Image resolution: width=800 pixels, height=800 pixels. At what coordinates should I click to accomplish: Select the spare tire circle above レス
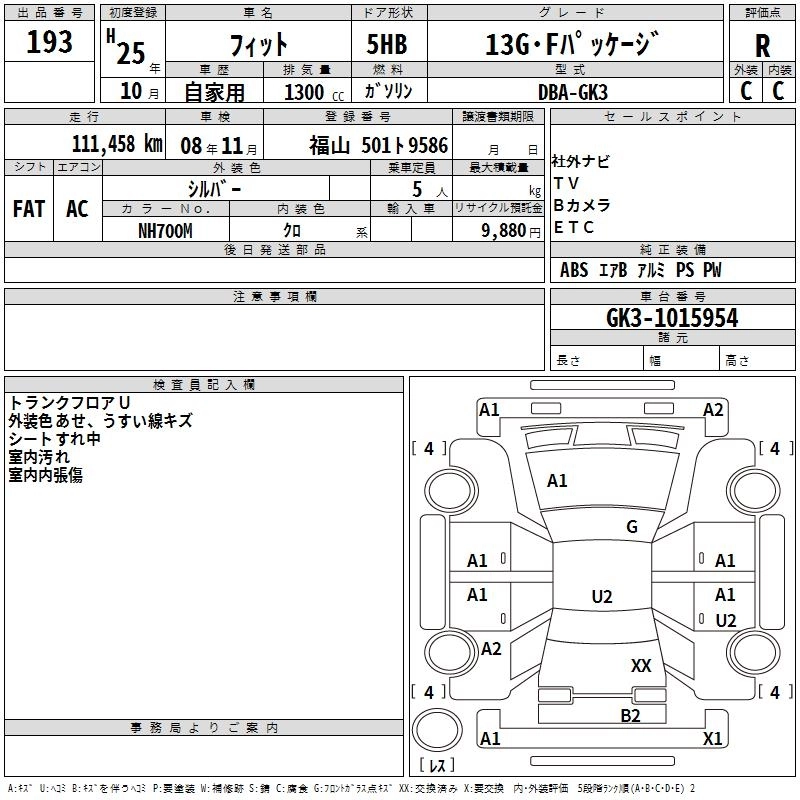pos(437,730)
